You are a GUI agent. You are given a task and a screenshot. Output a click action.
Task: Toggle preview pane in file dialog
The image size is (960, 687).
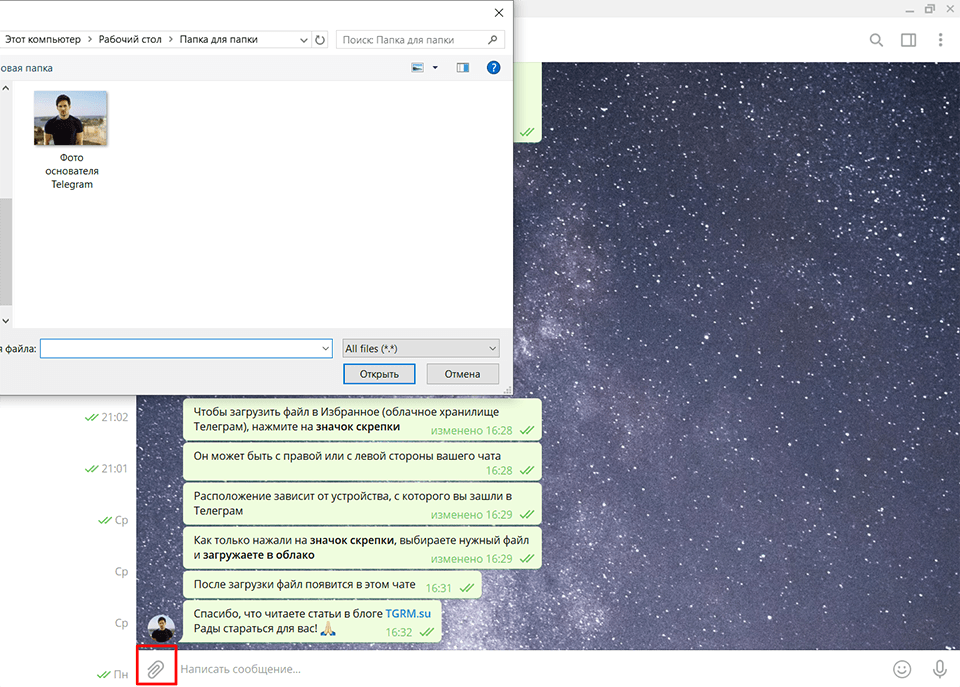point(463,68)
